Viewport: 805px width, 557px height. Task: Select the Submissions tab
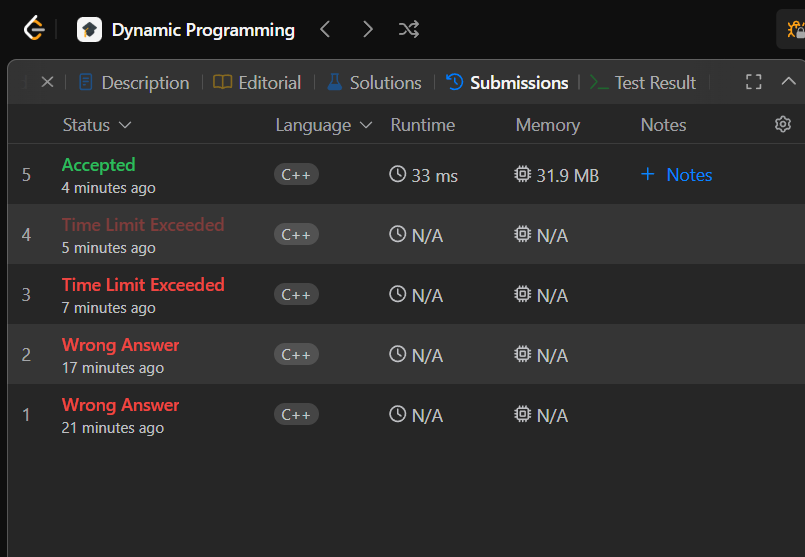tap(507, 83)
